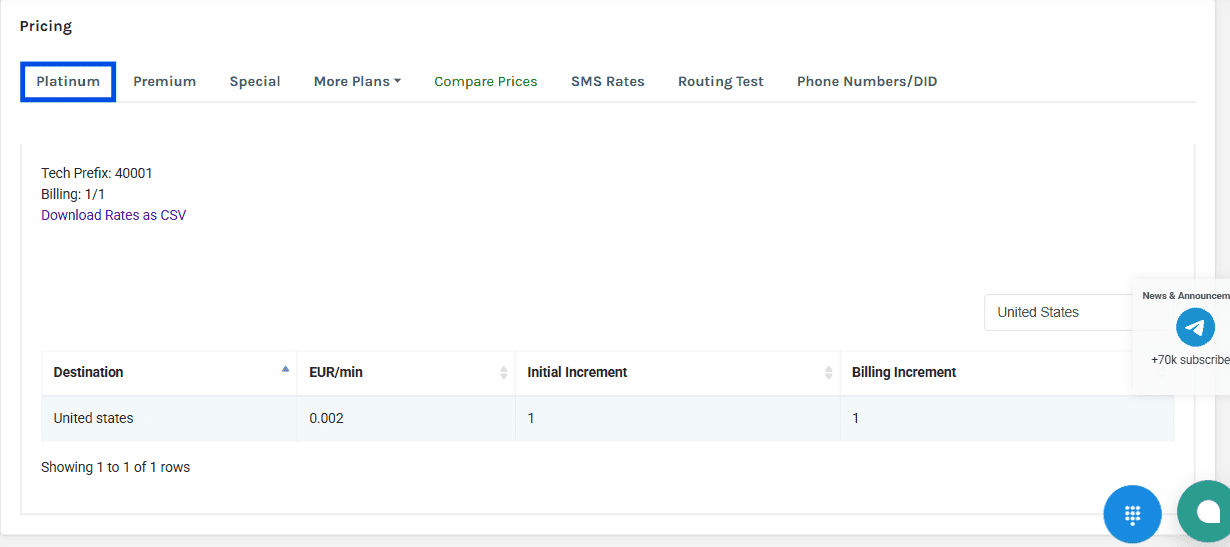Viewport: 1230px width, 547px height.
Task: Open the Routing Test tab
Action: (x=720, y=81)
